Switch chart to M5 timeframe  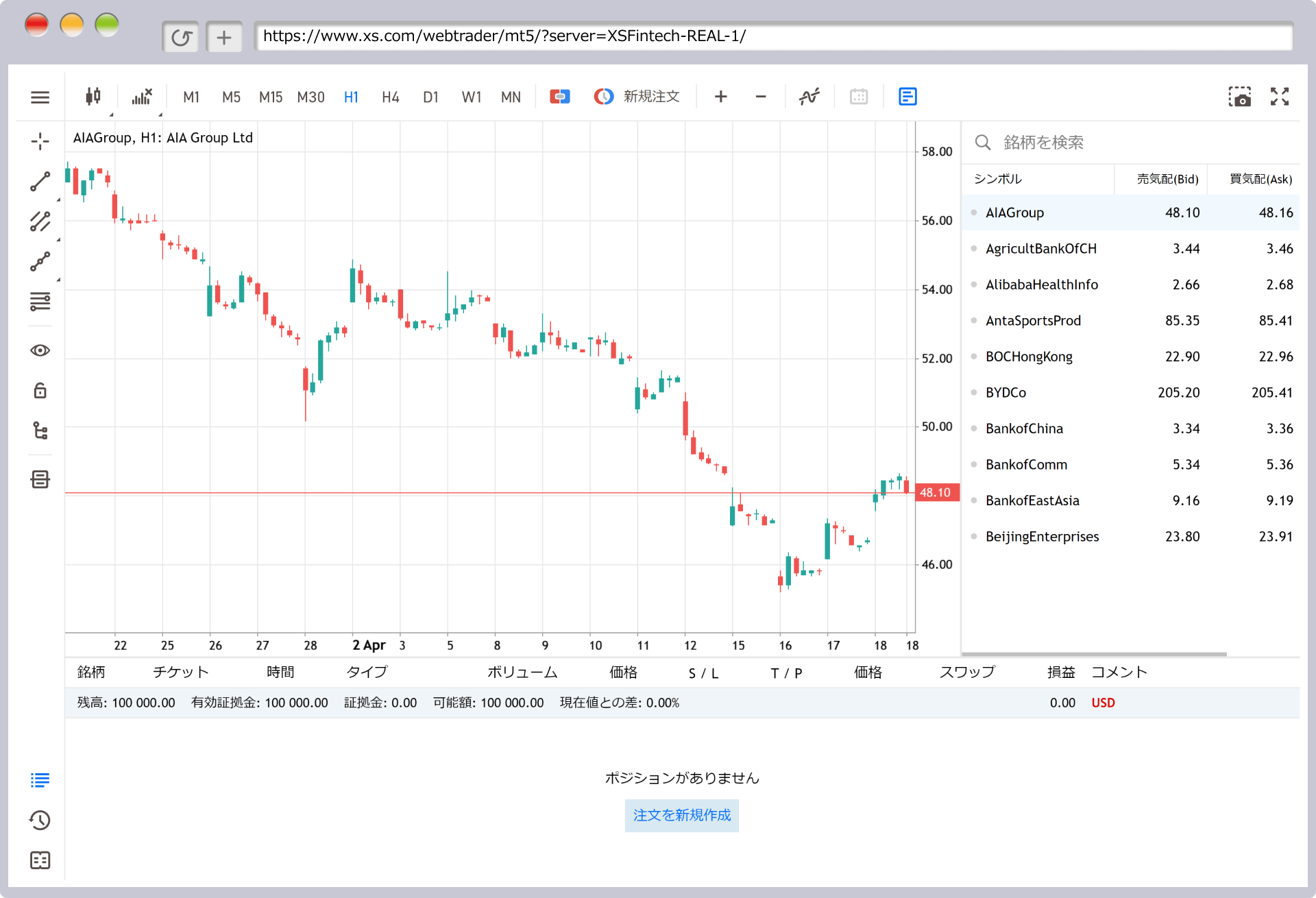click(231, 97)
